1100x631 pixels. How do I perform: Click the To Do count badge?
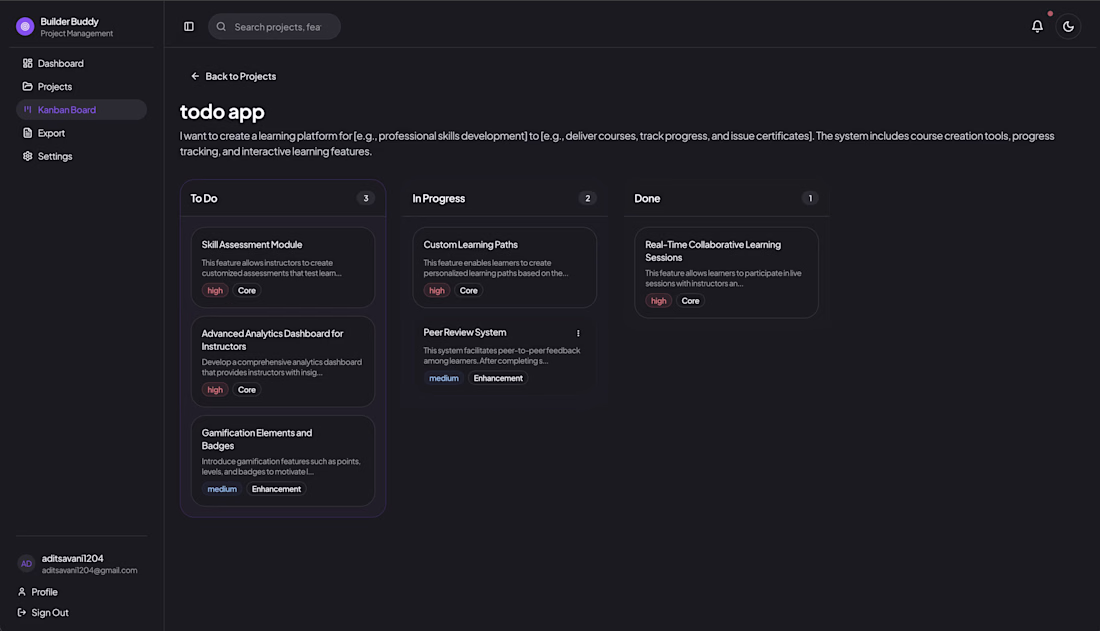point(366,198)
